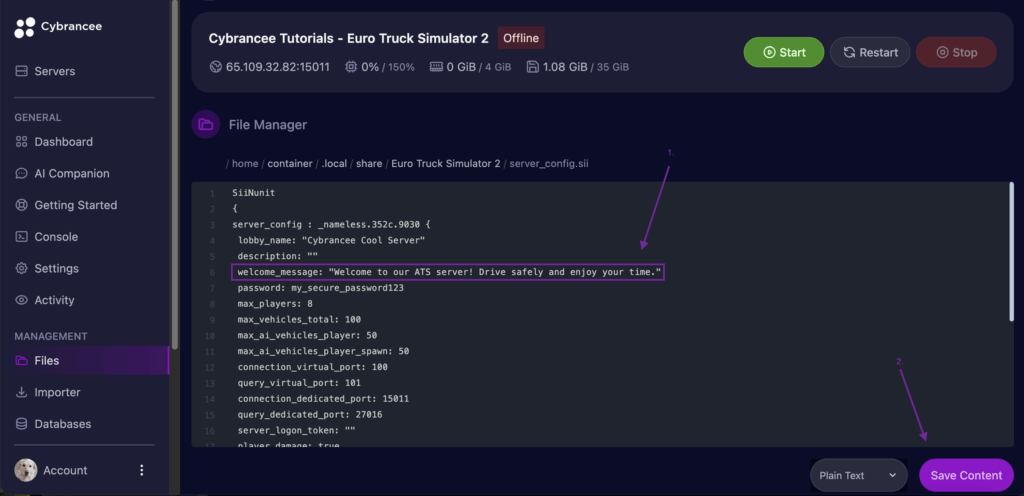Click the server address 65.109.32.82:15011

pyautogui.click(x=278, y=67)
